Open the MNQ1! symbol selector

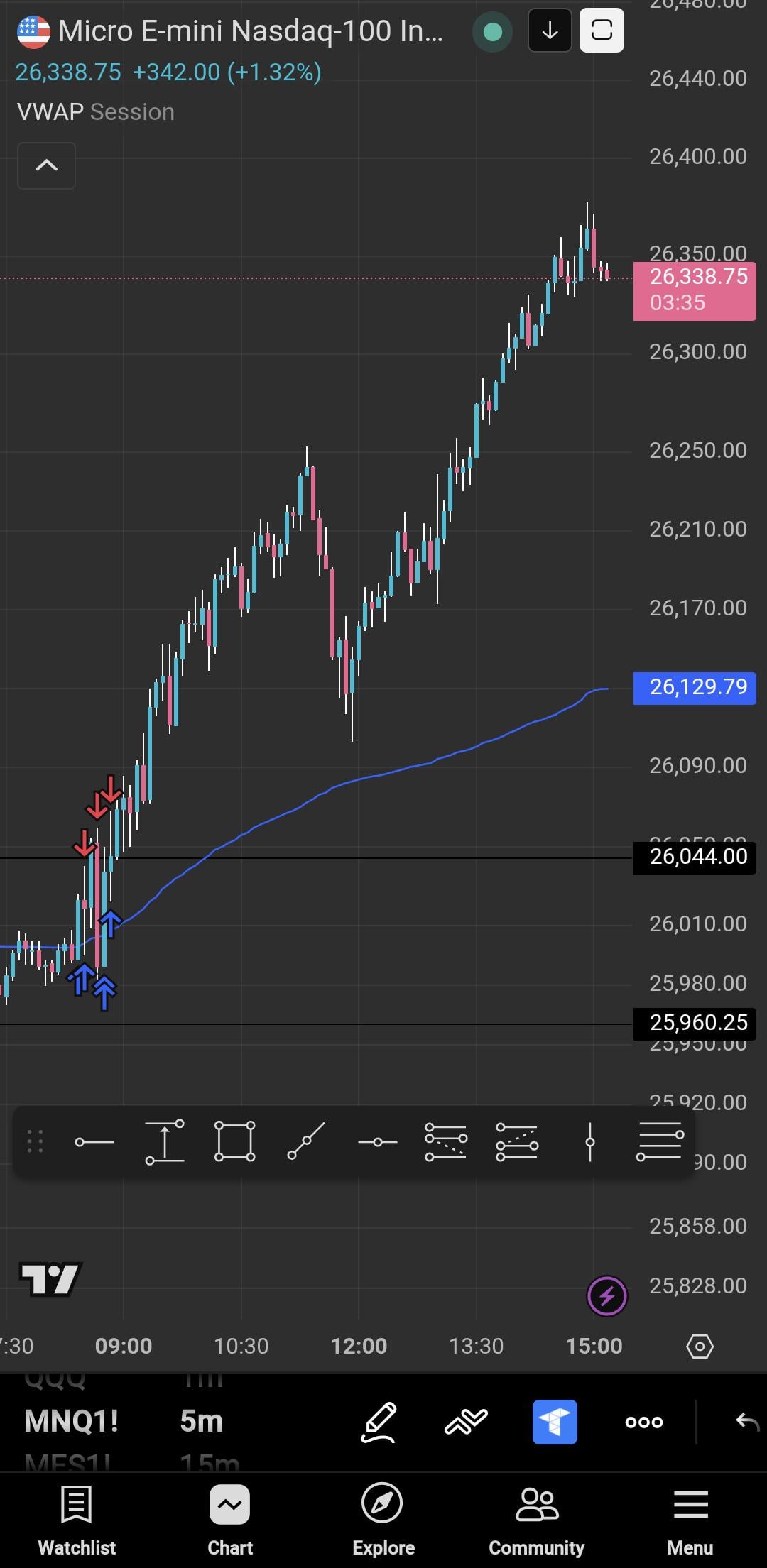pos(71,1422)
